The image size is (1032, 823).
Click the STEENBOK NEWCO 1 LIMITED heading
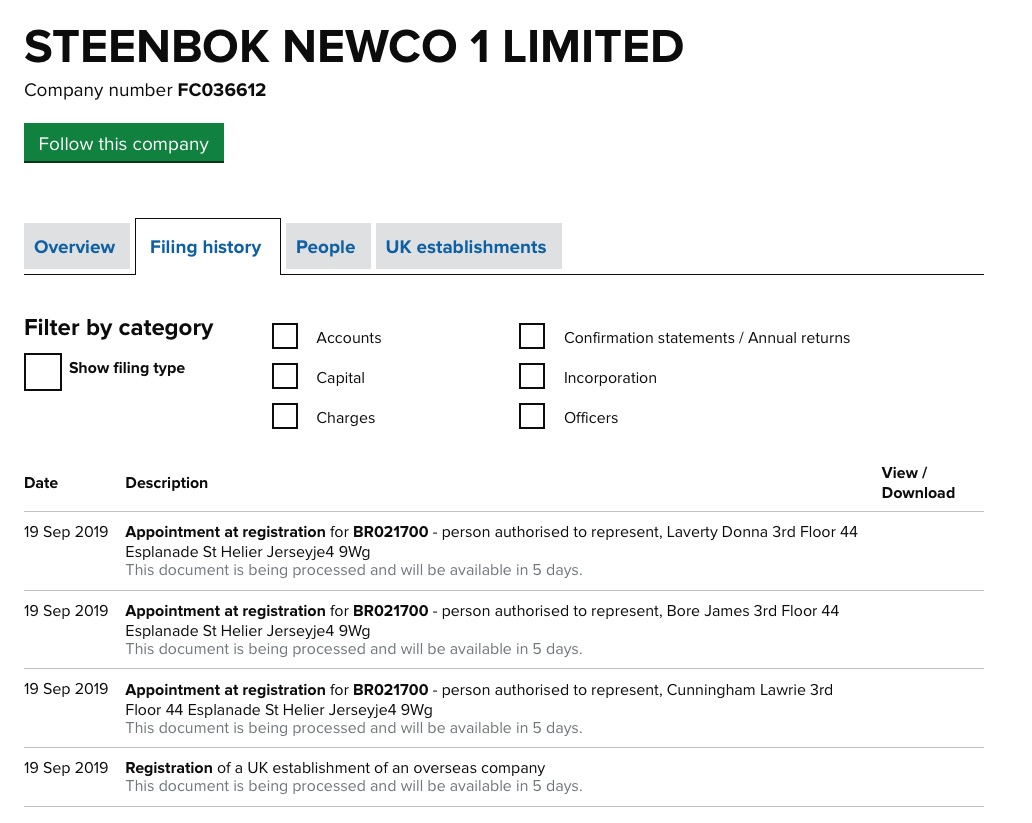[x=354, y=46]
